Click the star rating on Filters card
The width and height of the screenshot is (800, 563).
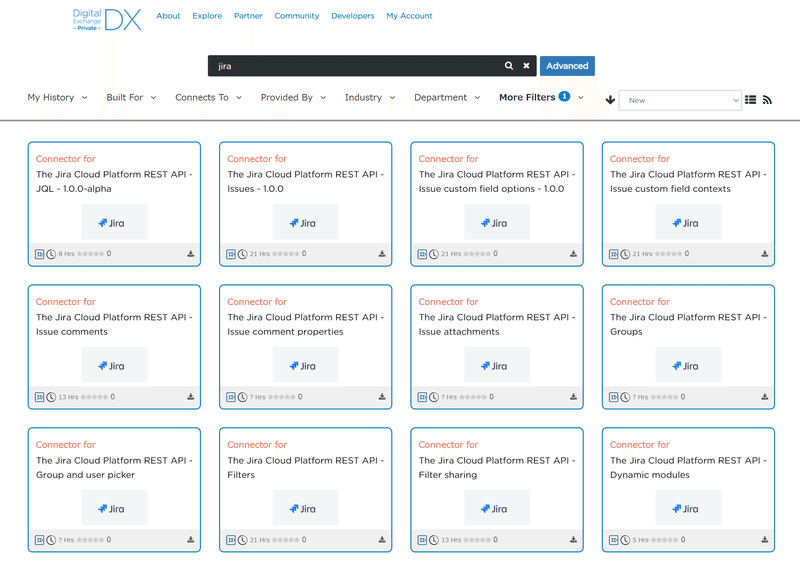click(x=286, y=540)
